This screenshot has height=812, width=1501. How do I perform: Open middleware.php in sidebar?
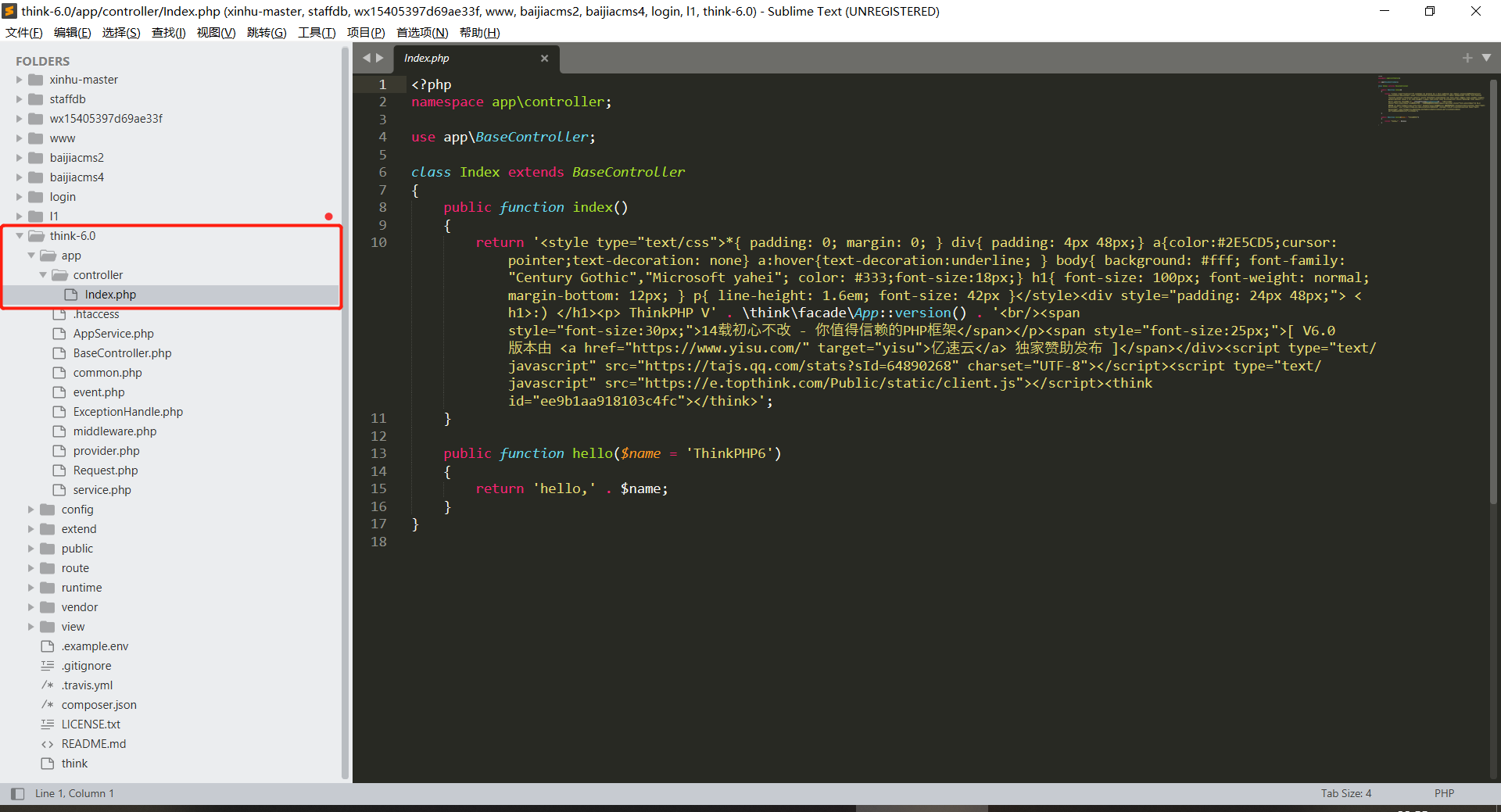pyautogui.click(x=114, y=431)
